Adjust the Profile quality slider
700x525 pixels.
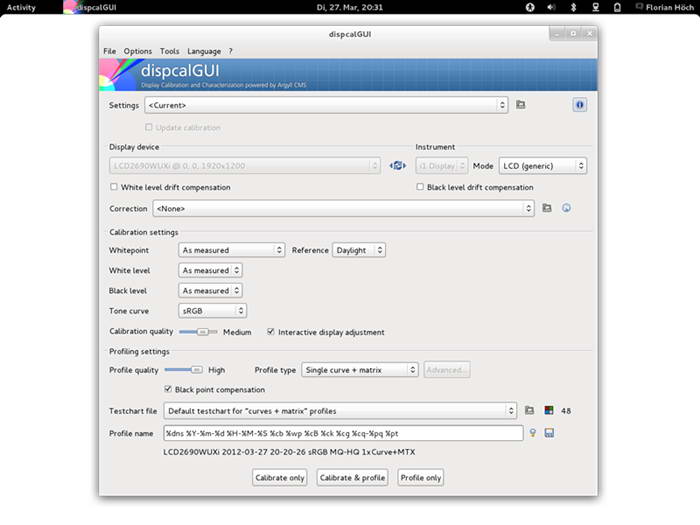(183, 370)
